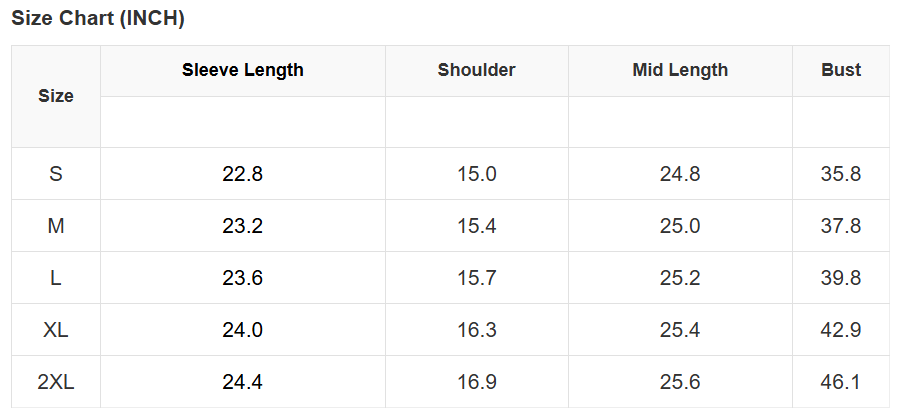Select the Sleeve Length column header

[243, 70]
